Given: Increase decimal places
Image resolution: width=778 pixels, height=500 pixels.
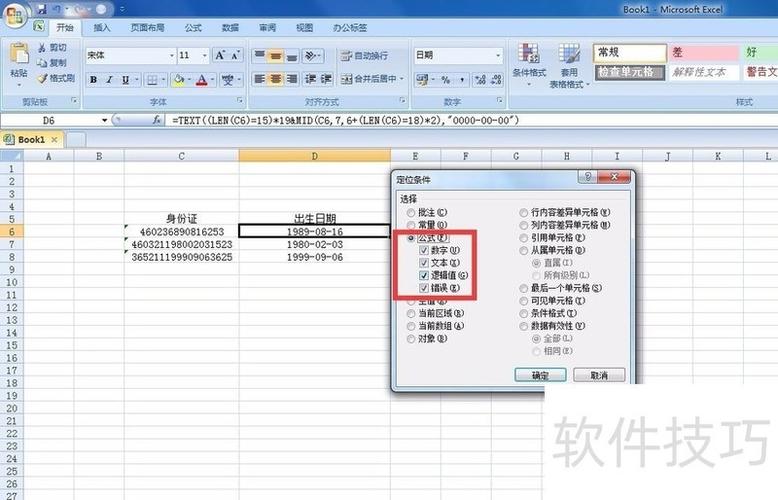Looking at the screenshot, I should [x=480, y=79].
